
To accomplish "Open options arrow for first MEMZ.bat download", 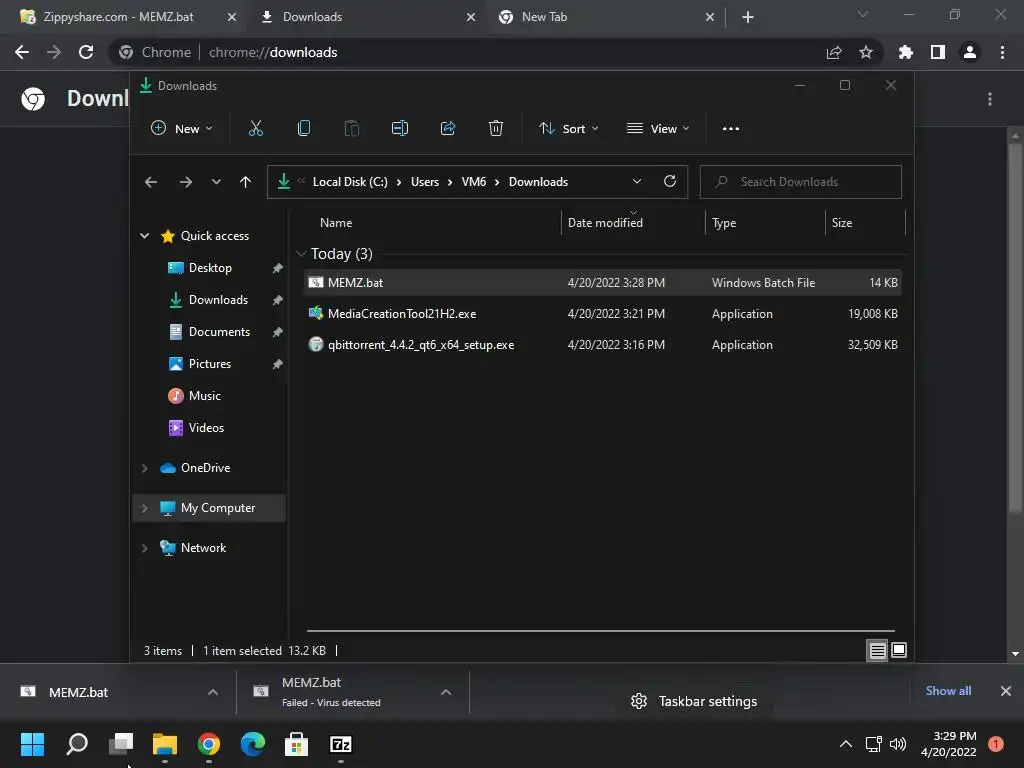I will [213, 692].
